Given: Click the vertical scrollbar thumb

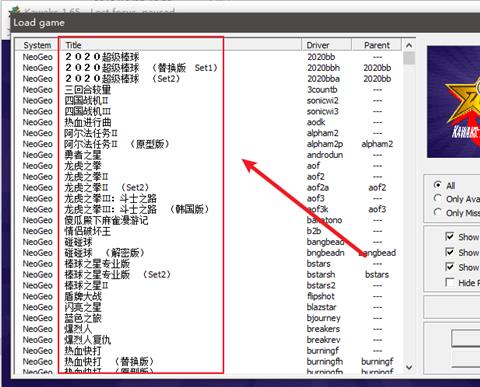Looking at the screenshot, I should [409, 58].
